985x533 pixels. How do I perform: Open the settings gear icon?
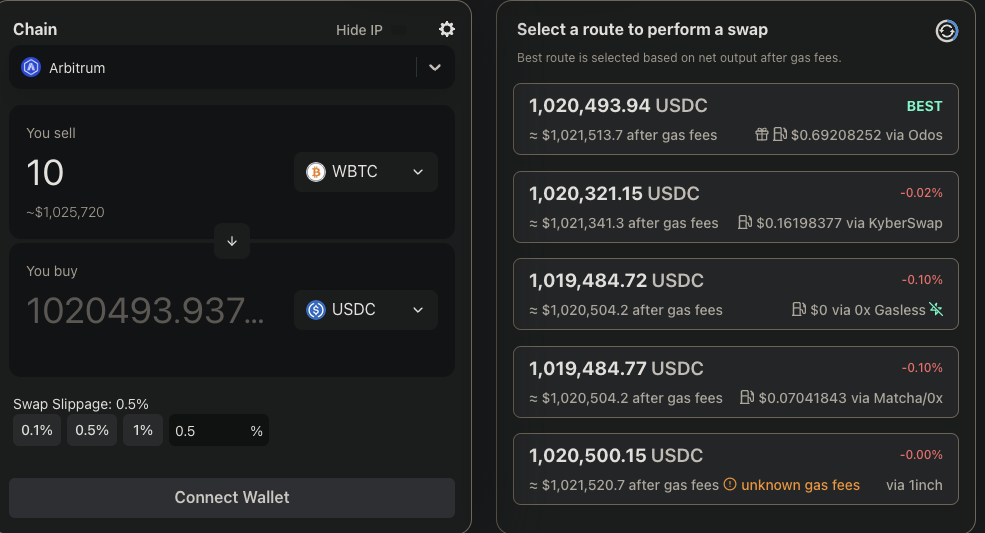click(447, 29)
